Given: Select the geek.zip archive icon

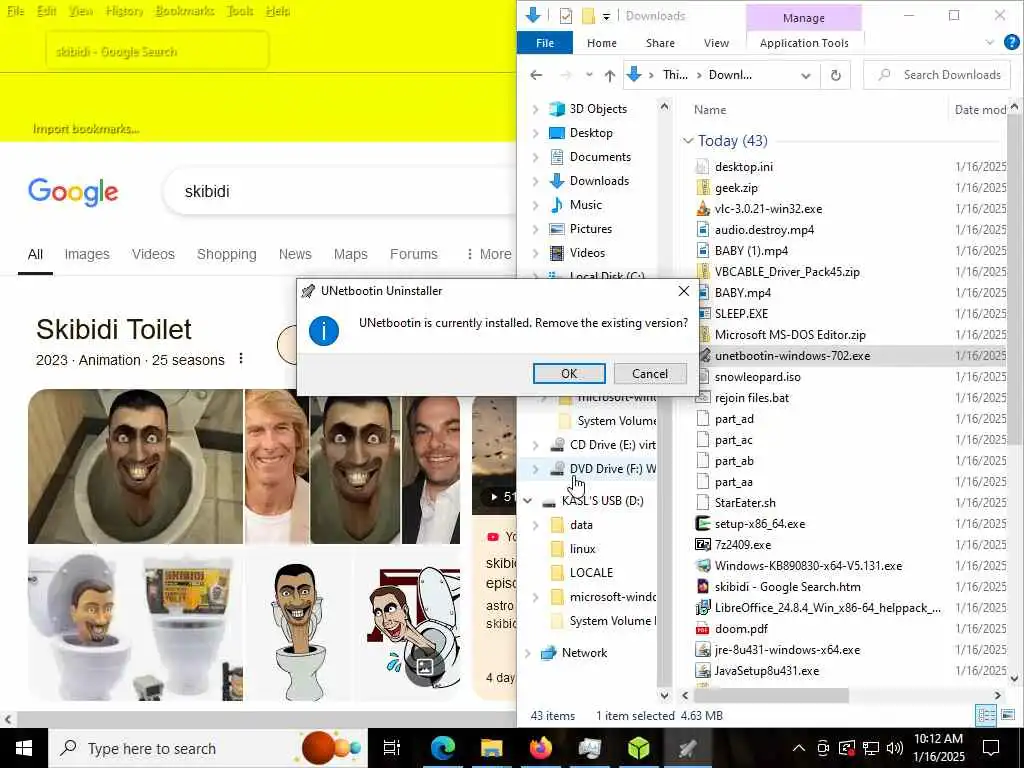Looking at the screenshot, I should pyautogui.click(x=703, y=188).
